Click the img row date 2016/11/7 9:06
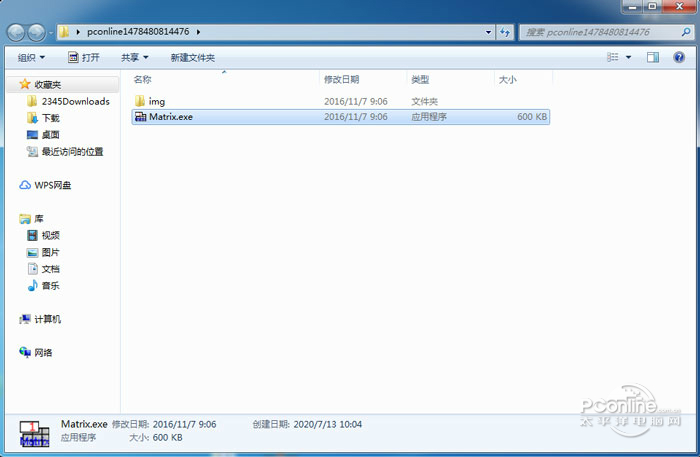The image size is (700, 457). pyautogui.click(x=355, y=102)
